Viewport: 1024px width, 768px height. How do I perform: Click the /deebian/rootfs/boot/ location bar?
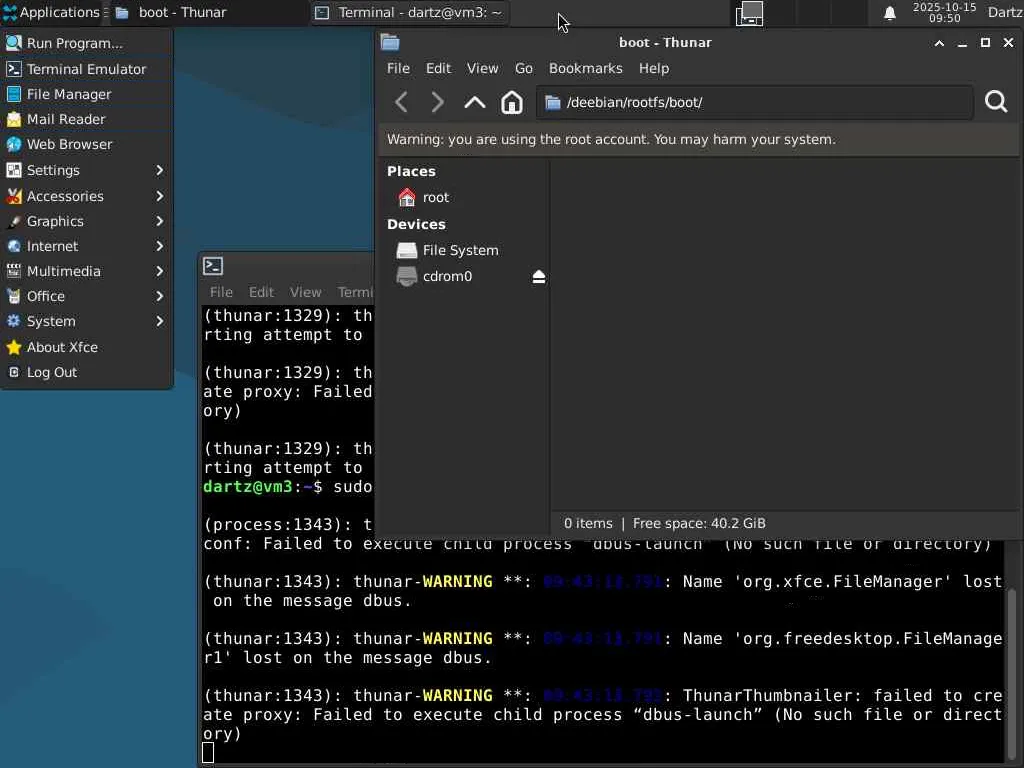[755, 103]
